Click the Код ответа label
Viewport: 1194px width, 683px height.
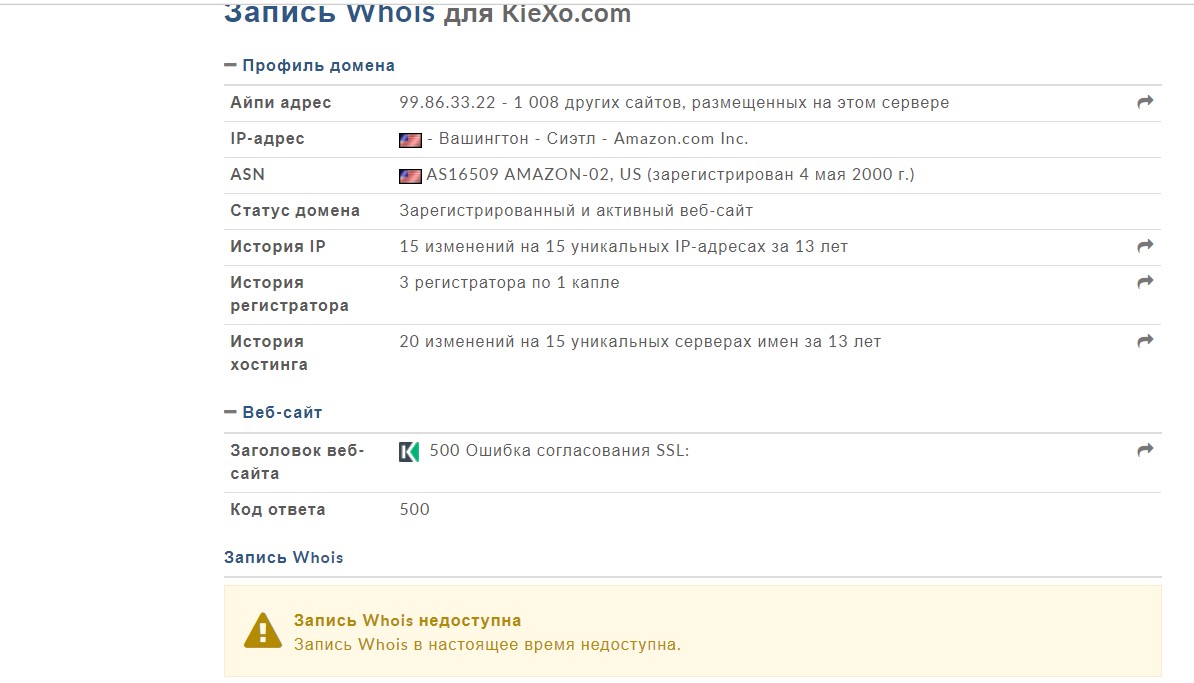tap(277, 509)
